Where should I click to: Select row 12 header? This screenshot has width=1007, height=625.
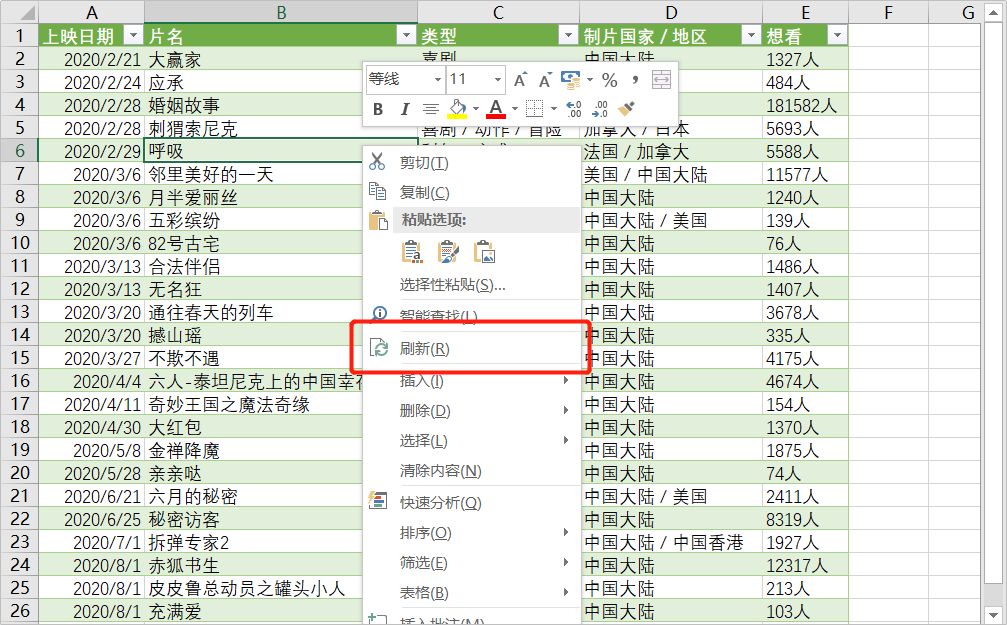[20, 289]
